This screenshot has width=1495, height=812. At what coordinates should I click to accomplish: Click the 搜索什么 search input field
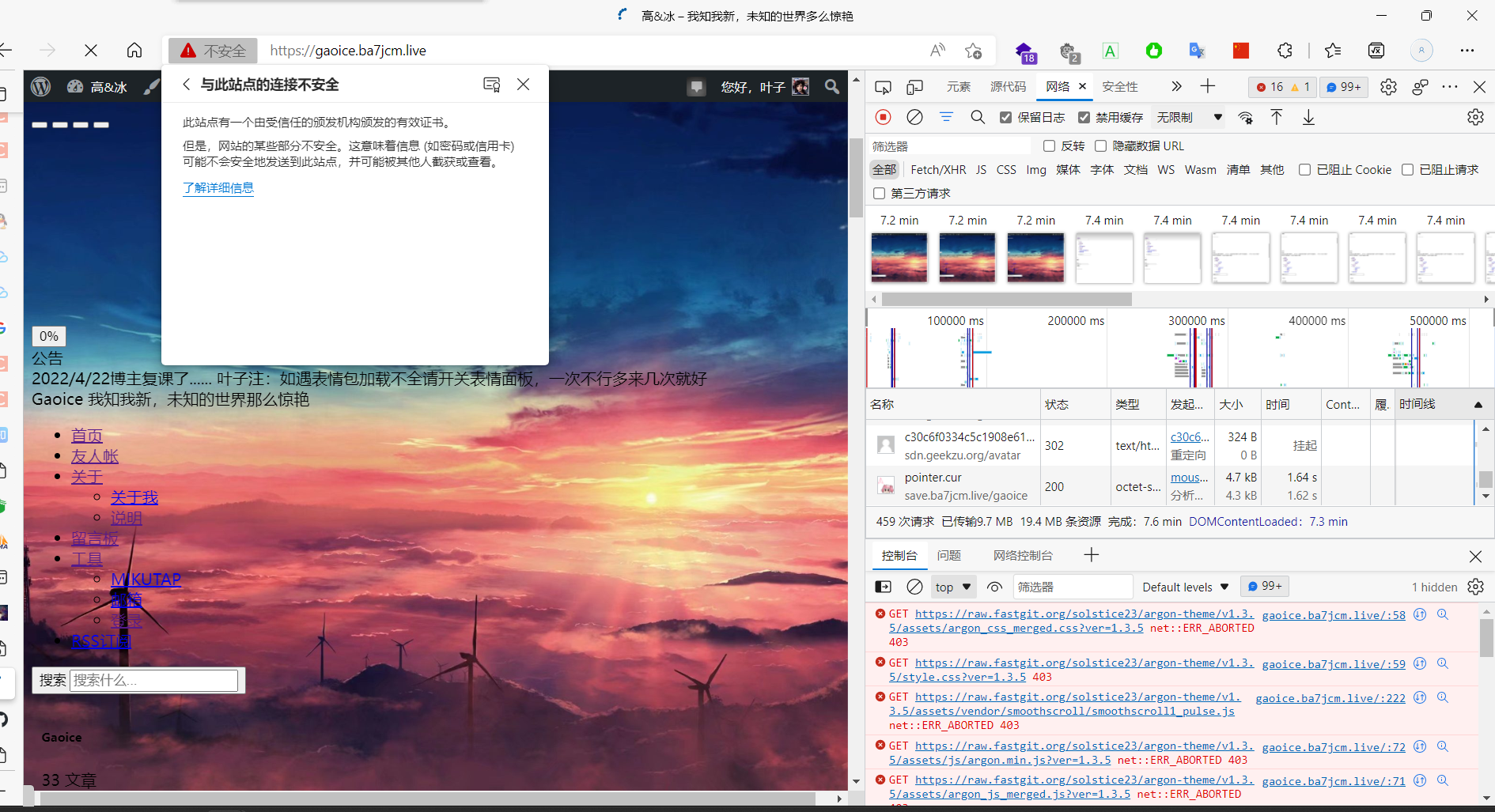pos(154,680)
